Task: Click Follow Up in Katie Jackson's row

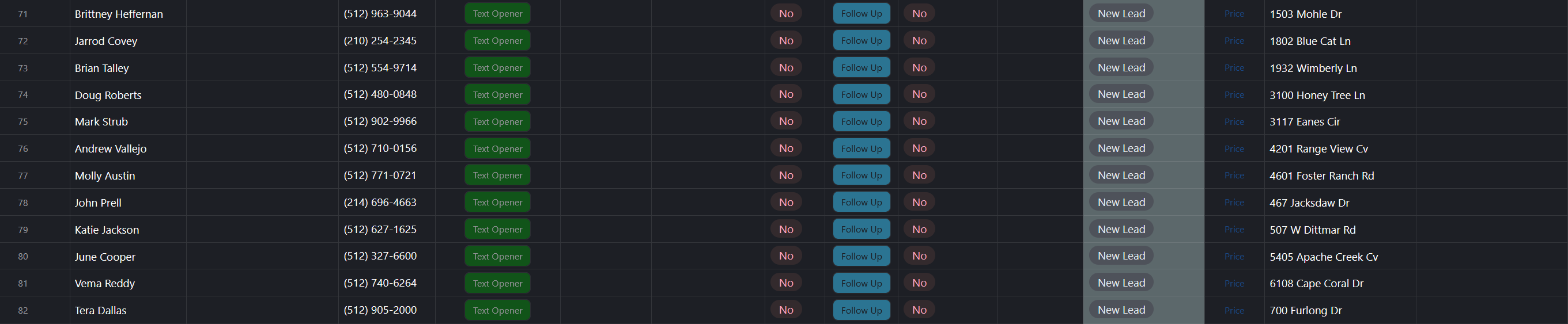Action: (x=861, y=229)
